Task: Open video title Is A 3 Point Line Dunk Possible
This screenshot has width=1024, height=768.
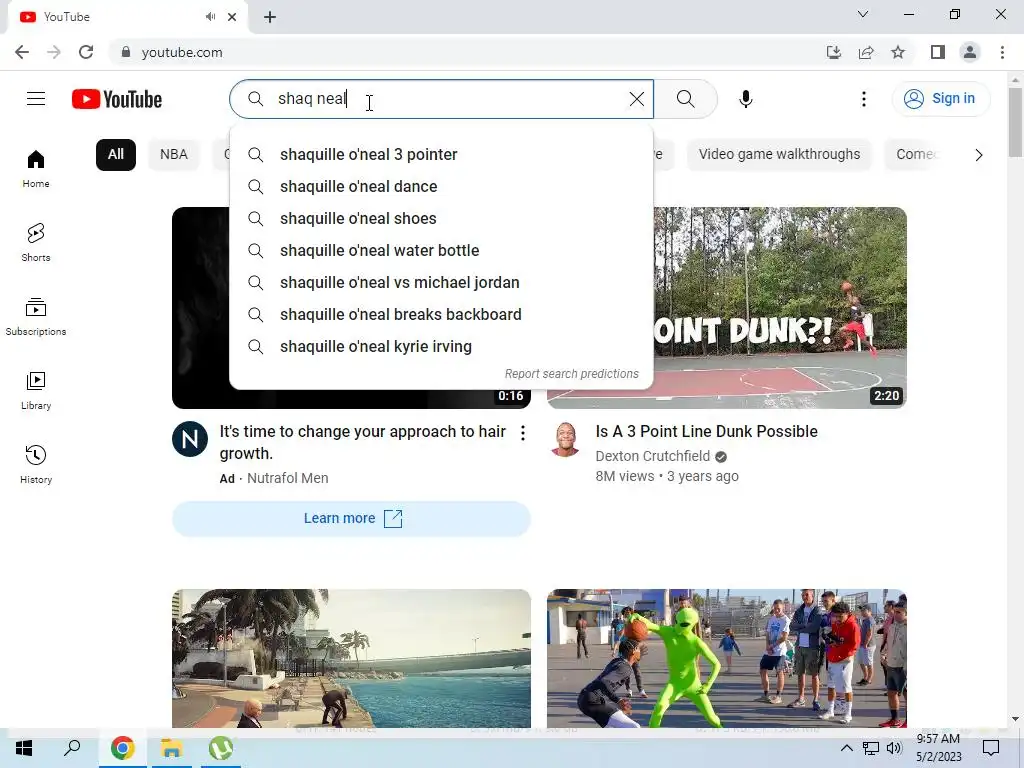Action: pyautogui.click(x=707, y=432)
